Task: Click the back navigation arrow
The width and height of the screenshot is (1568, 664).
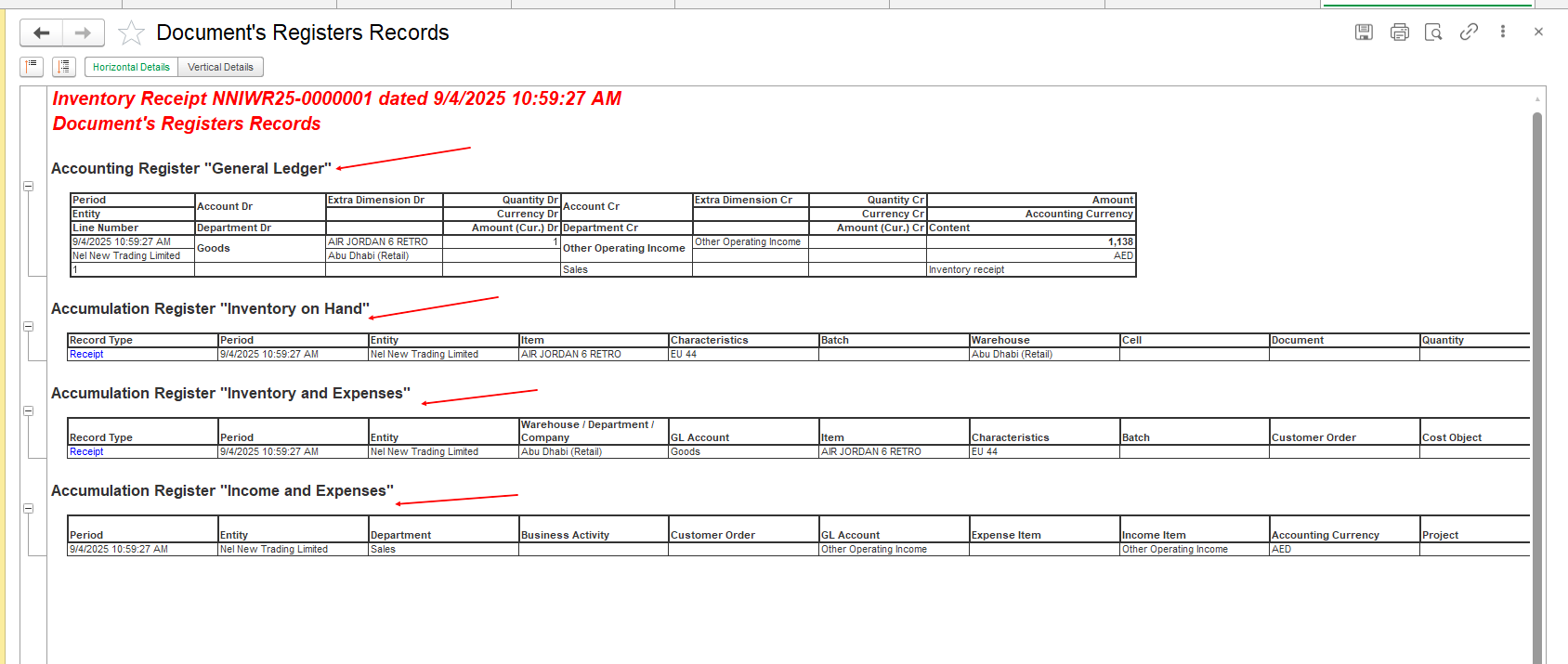Action: coord(42,33)
